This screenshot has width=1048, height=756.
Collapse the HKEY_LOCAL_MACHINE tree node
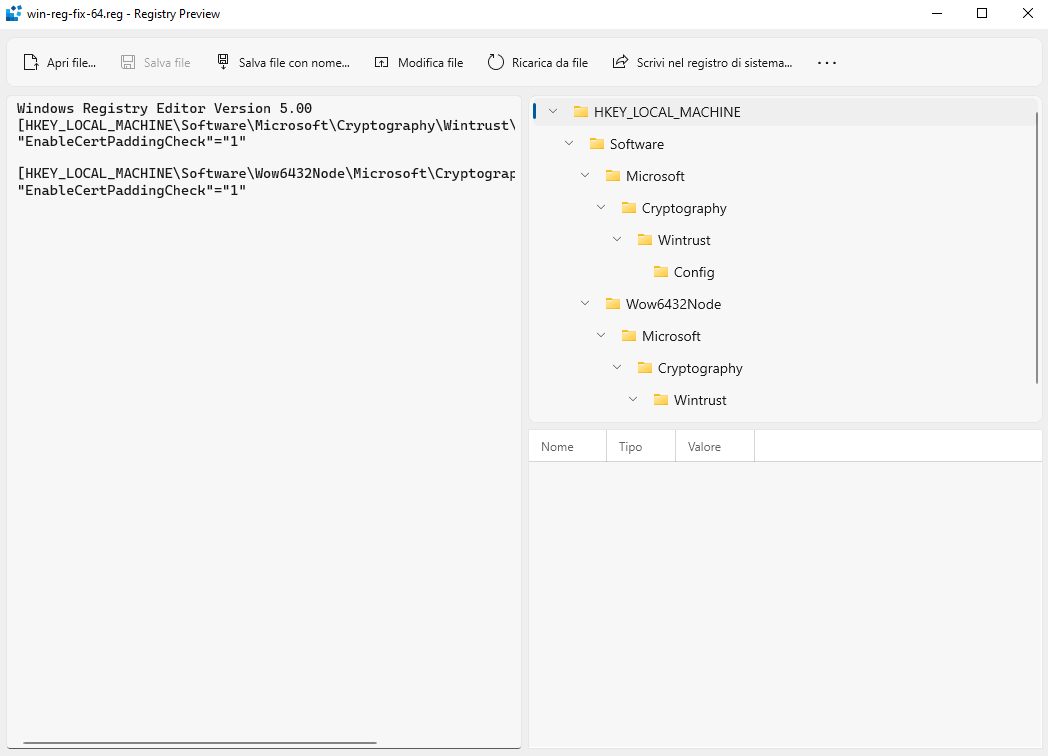click(x=553, y=112)
